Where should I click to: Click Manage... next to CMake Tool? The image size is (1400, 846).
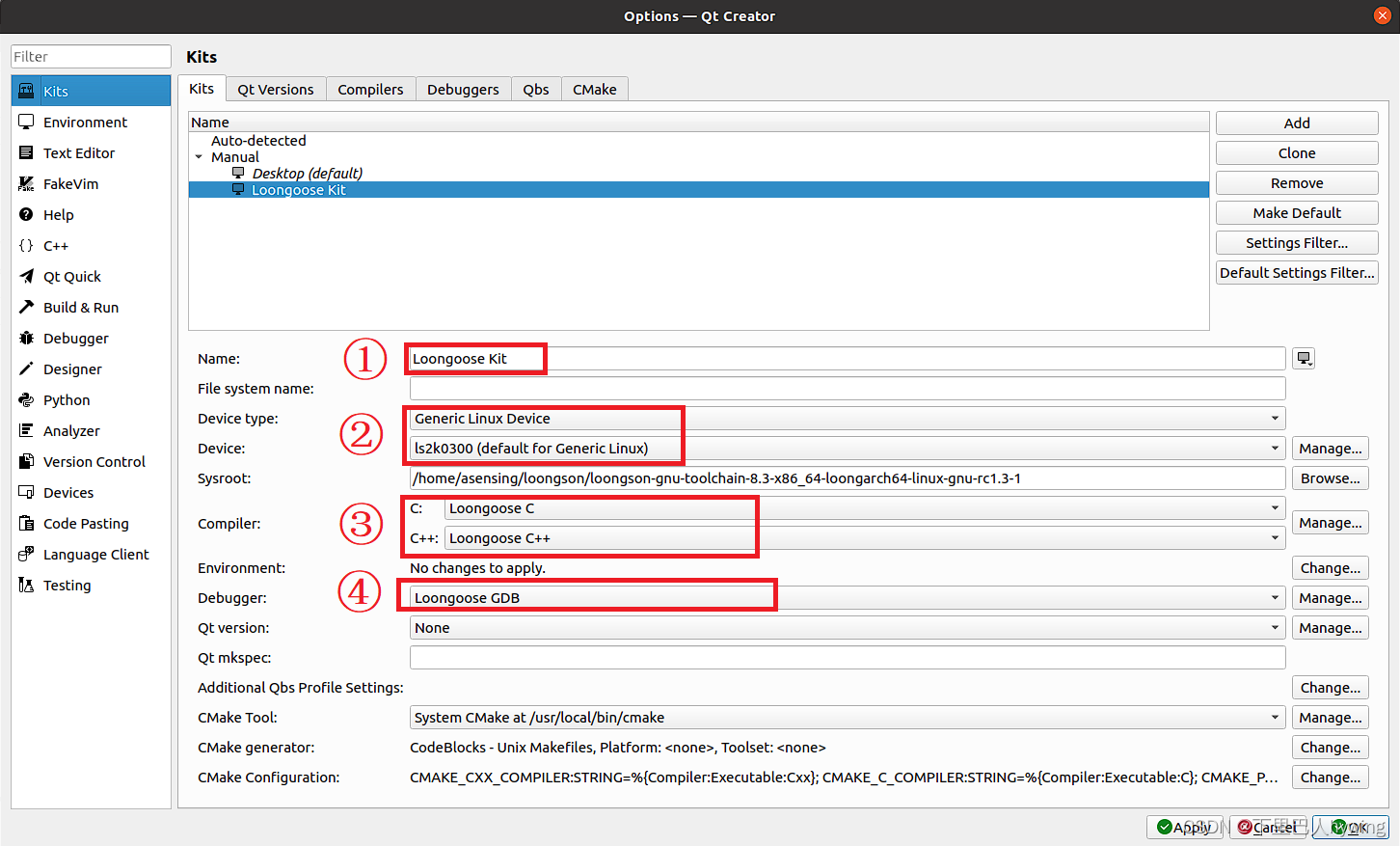1331,717
